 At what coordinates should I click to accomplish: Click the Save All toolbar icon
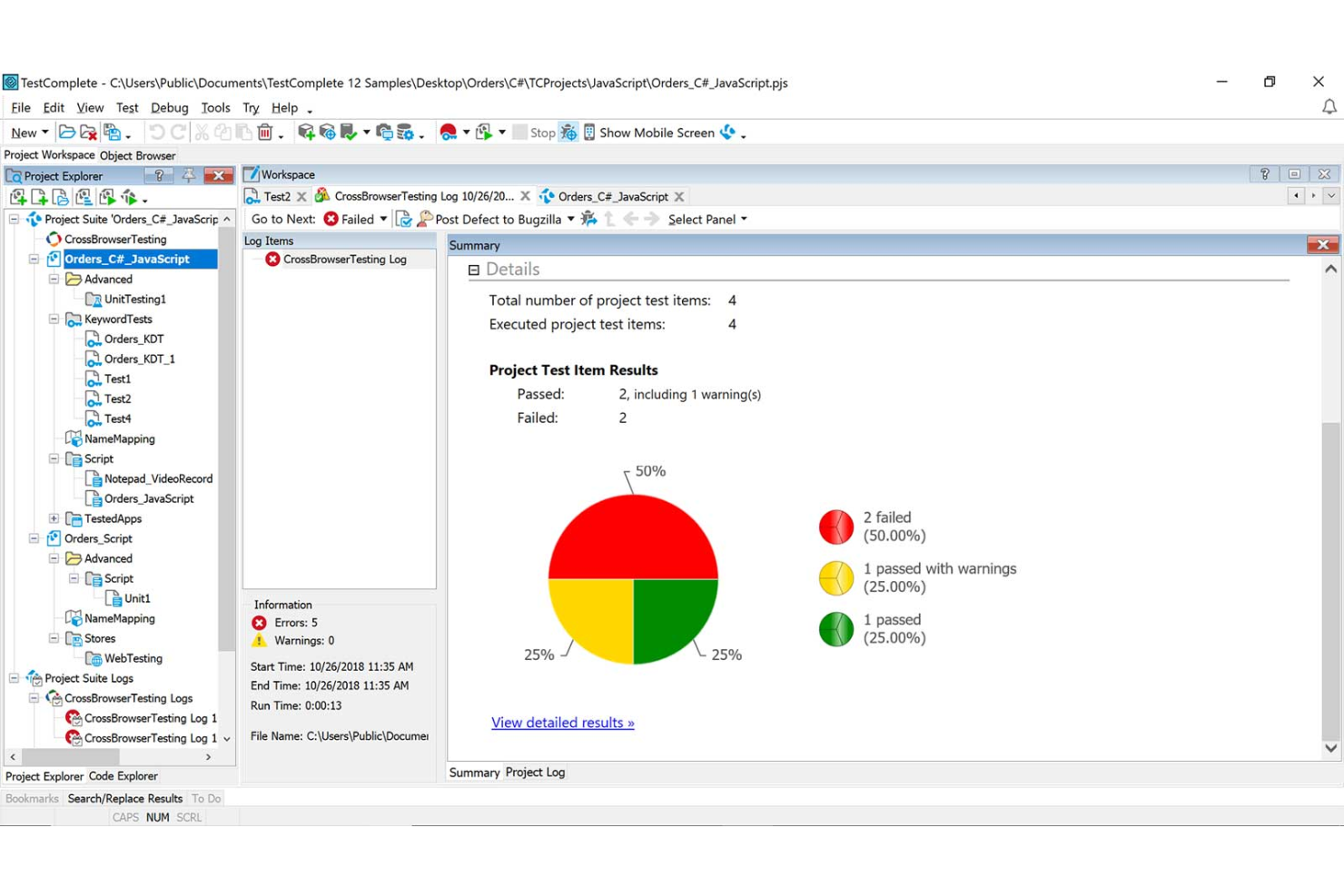112,133
